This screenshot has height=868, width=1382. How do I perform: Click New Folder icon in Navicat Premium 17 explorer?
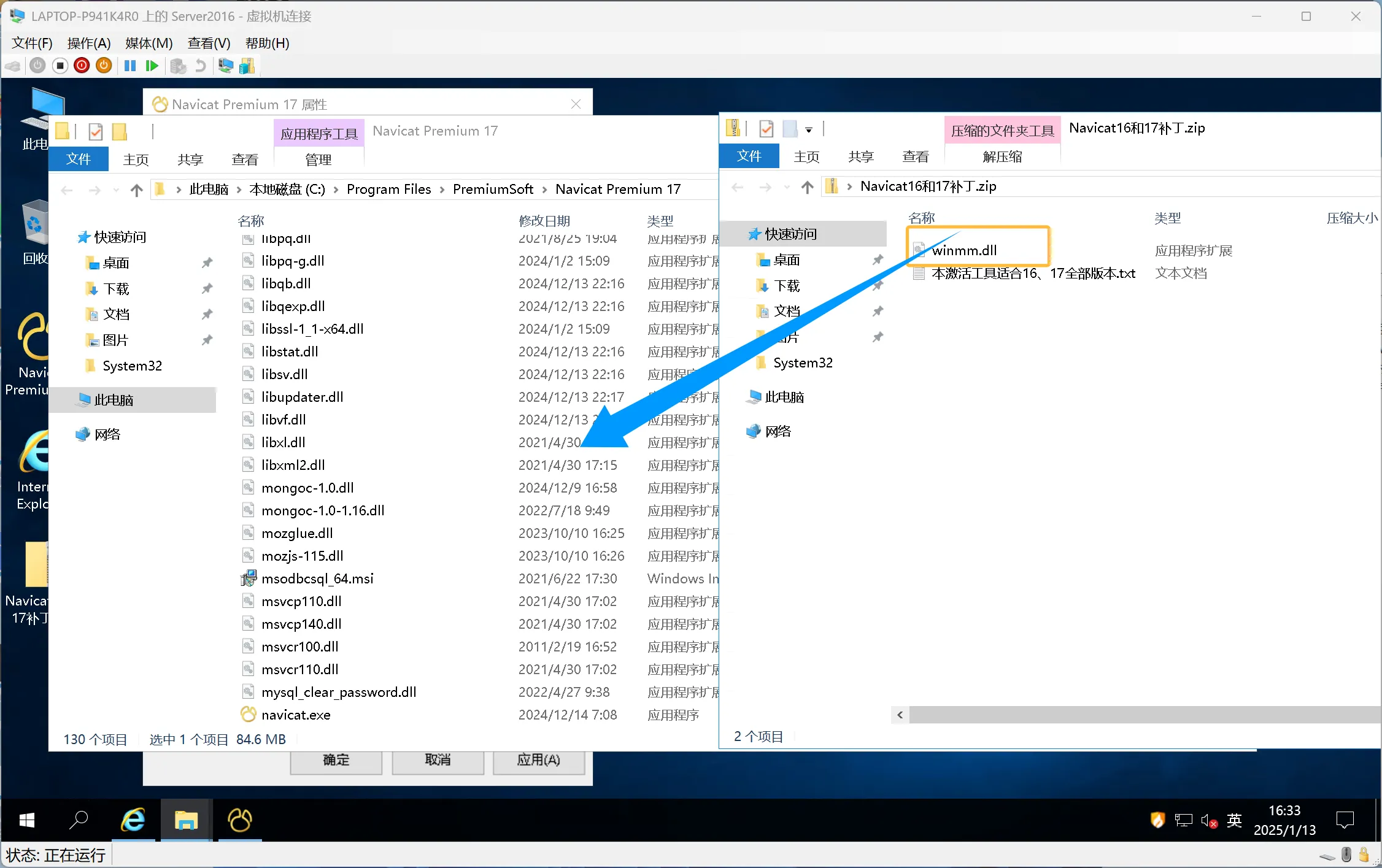[120, 131]
